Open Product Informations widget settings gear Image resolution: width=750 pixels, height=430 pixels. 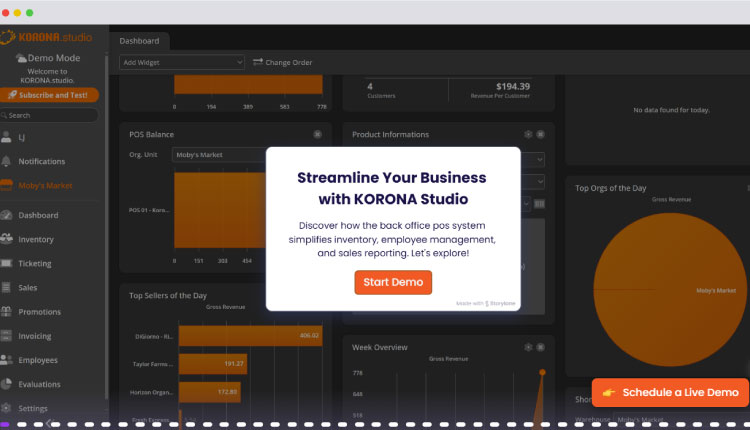[528, 134]
